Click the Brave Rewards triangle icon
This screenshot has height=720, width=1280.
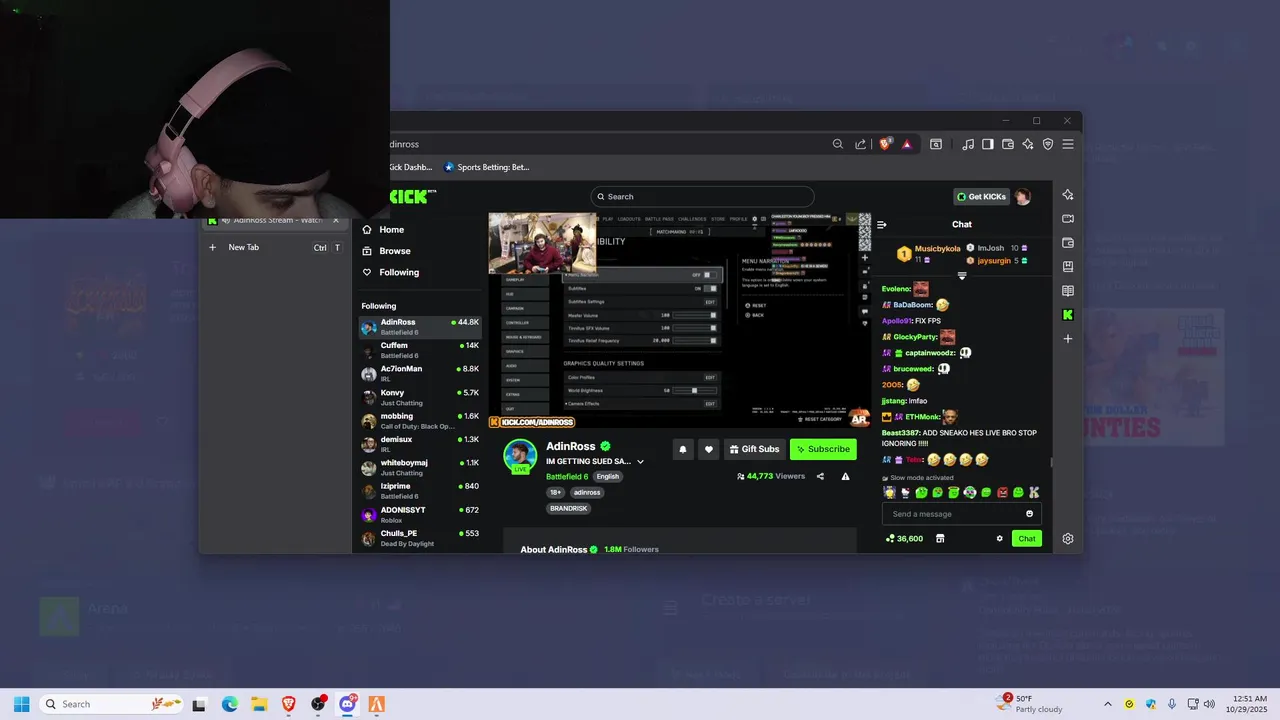907,144
